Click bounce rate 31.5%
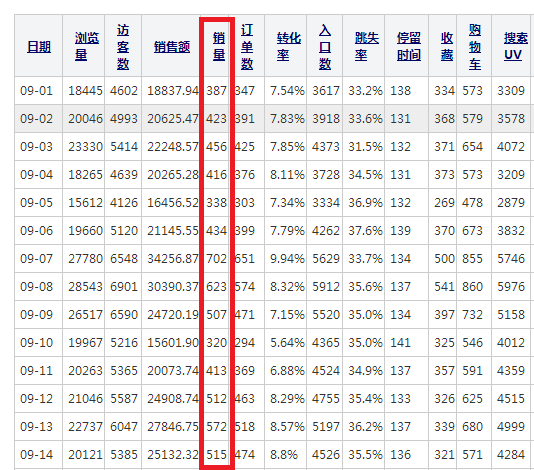This screenshot has height=470, width=534. (x=365, y=146)
